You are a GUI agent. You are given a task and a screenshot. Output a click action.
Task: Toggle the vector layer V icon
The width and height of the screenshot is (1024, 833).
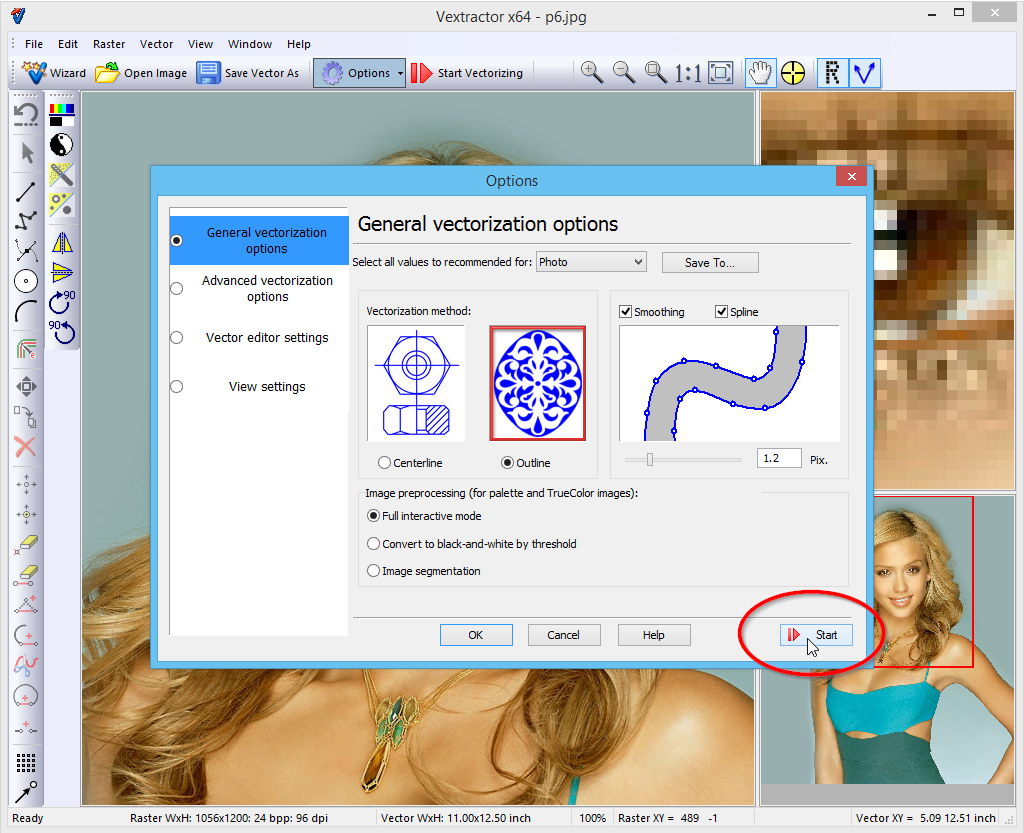(864, 72)
